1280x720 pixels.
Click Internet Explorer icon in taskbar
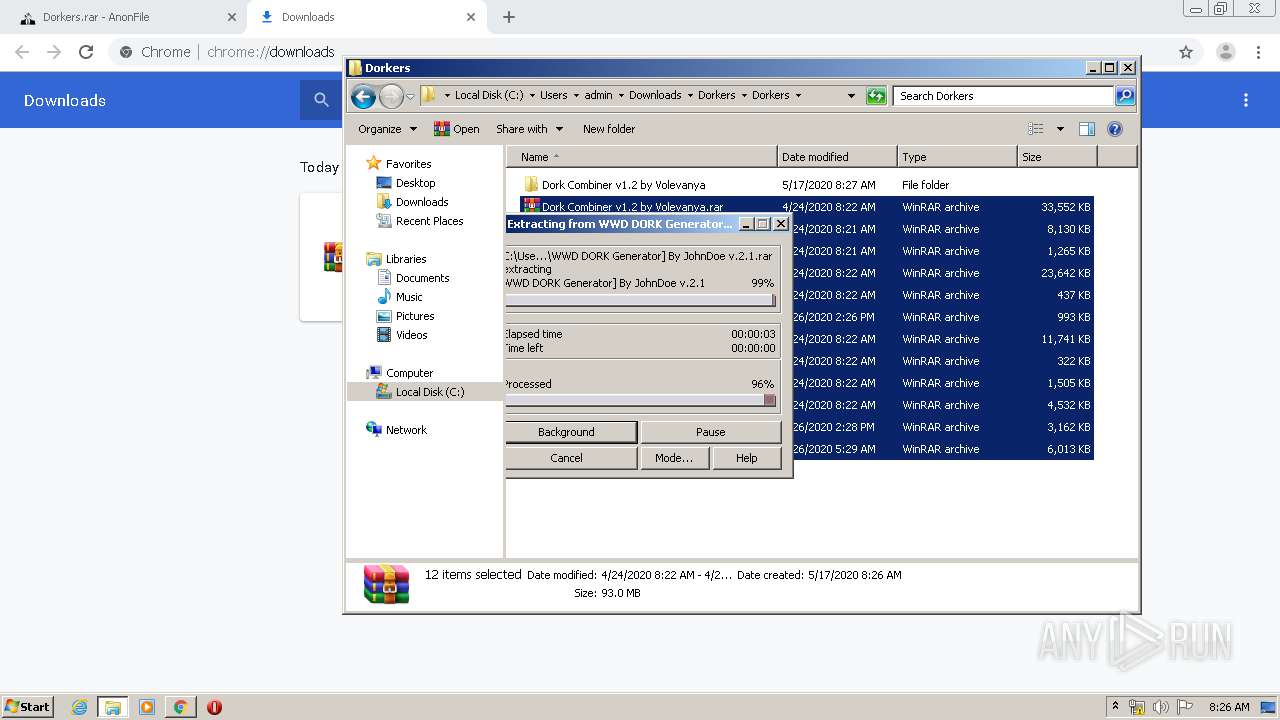[79, 707]
